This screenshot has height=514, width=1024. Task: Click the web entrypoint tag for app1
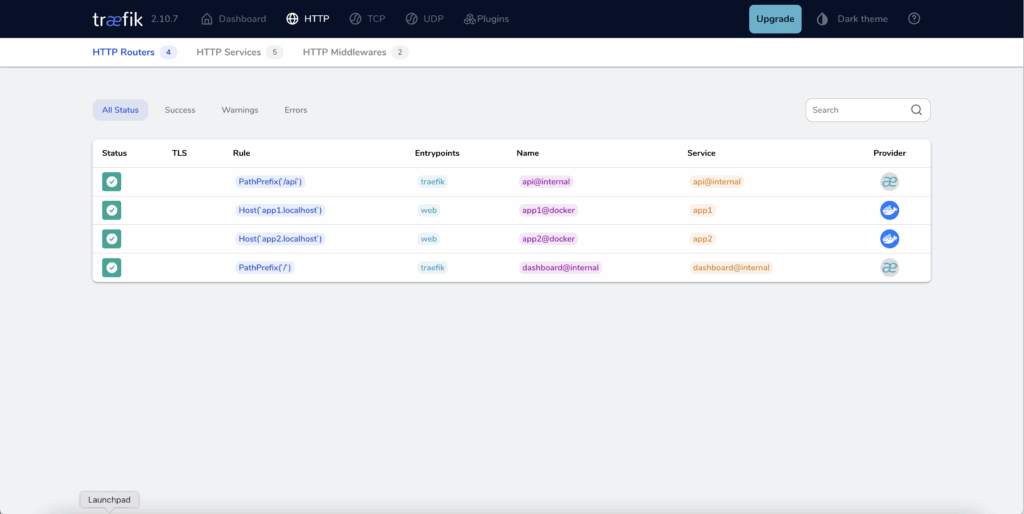point(428,210)
